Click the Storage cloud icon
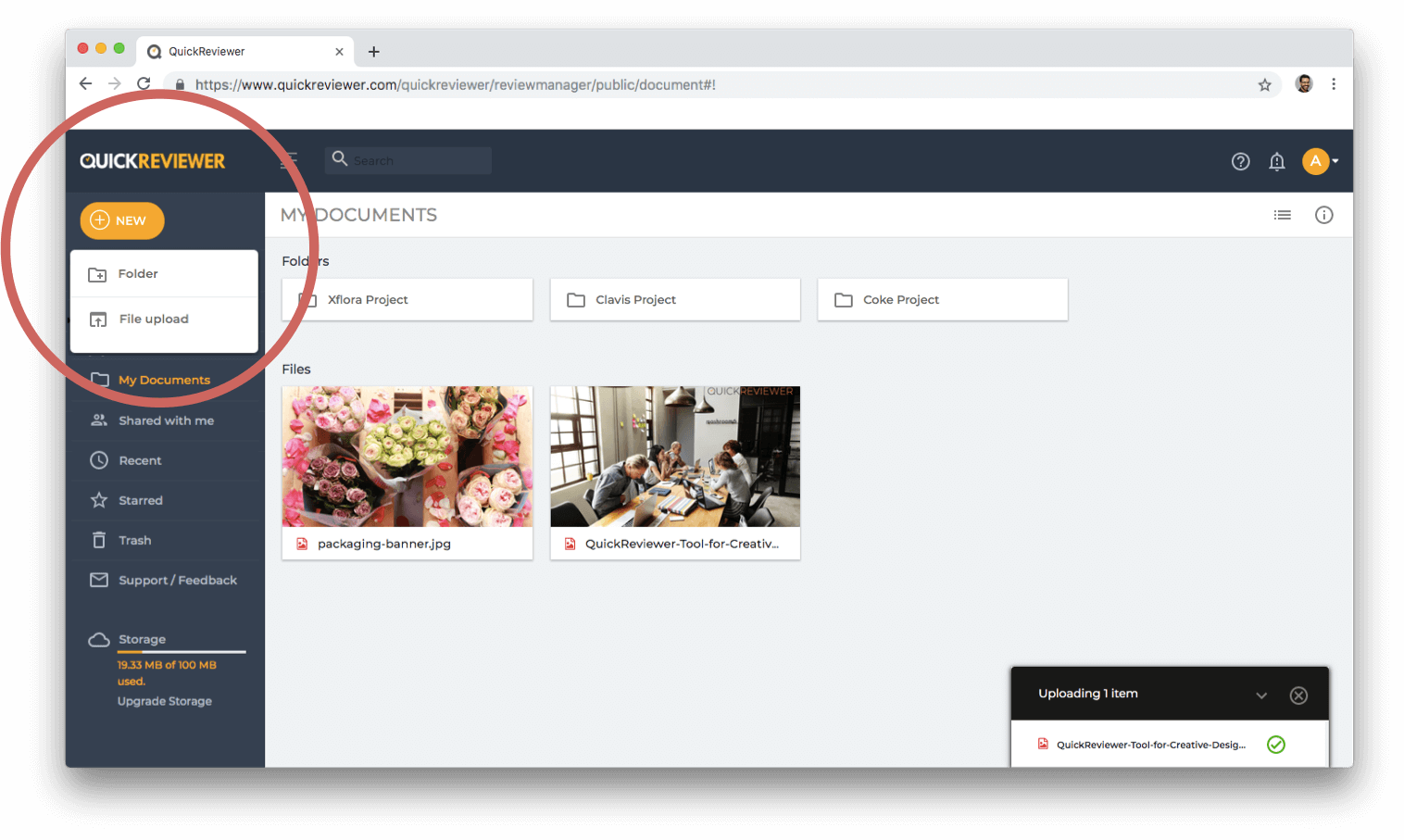 pos(99,640)
